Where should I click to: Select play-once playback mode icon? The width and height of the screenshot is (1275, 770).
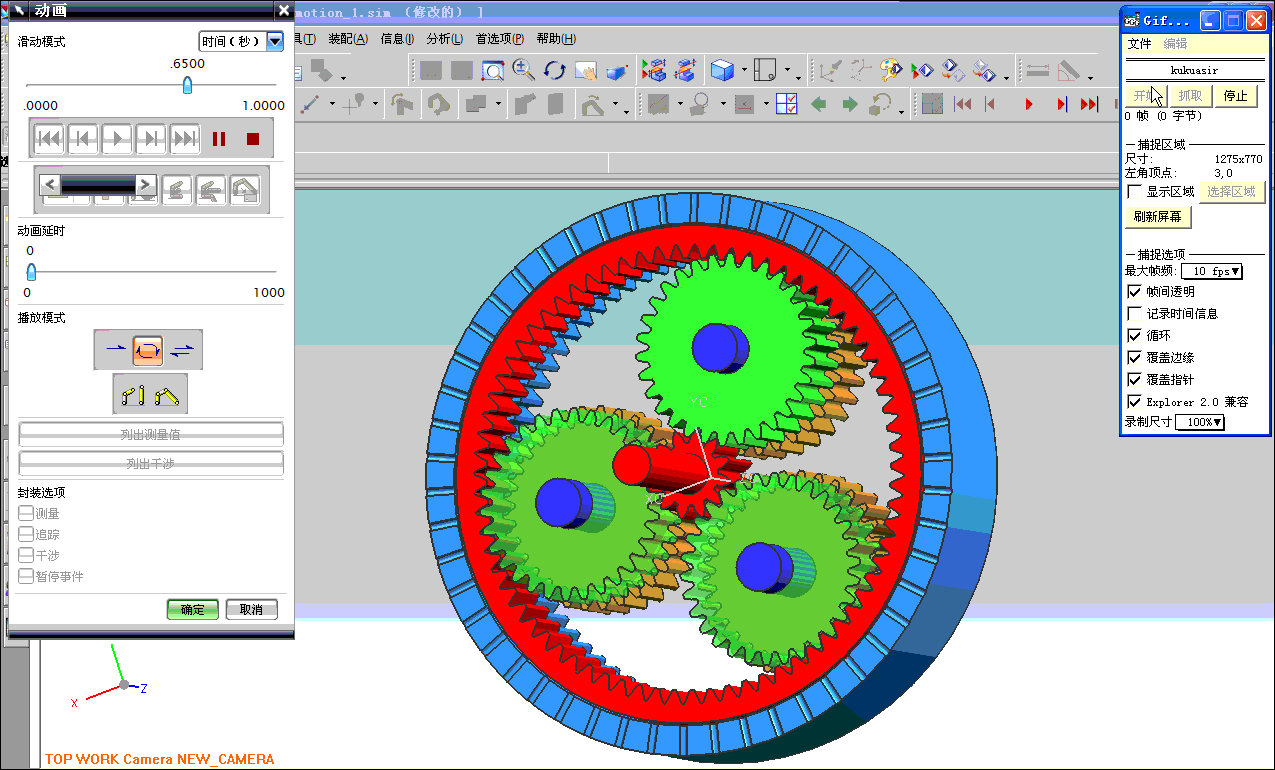(114, 349)
